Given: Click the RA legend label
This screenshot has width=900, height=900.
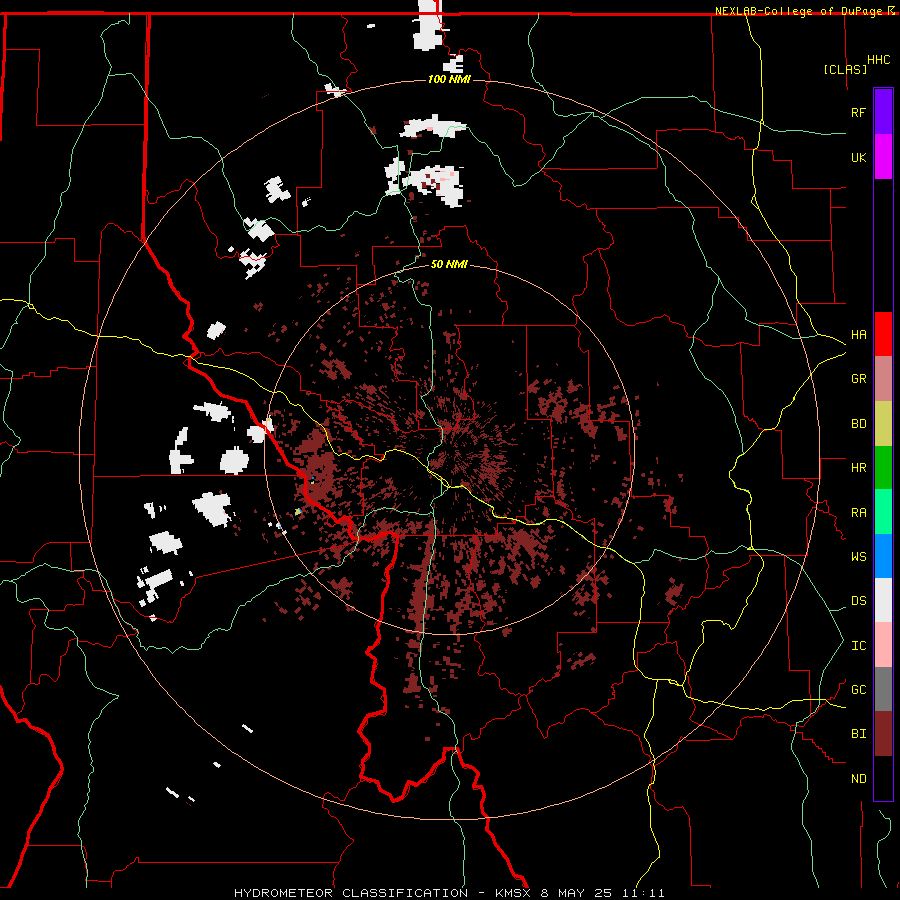Looking at the screenshot, I should pyautogui.click(x=858, y=513).
